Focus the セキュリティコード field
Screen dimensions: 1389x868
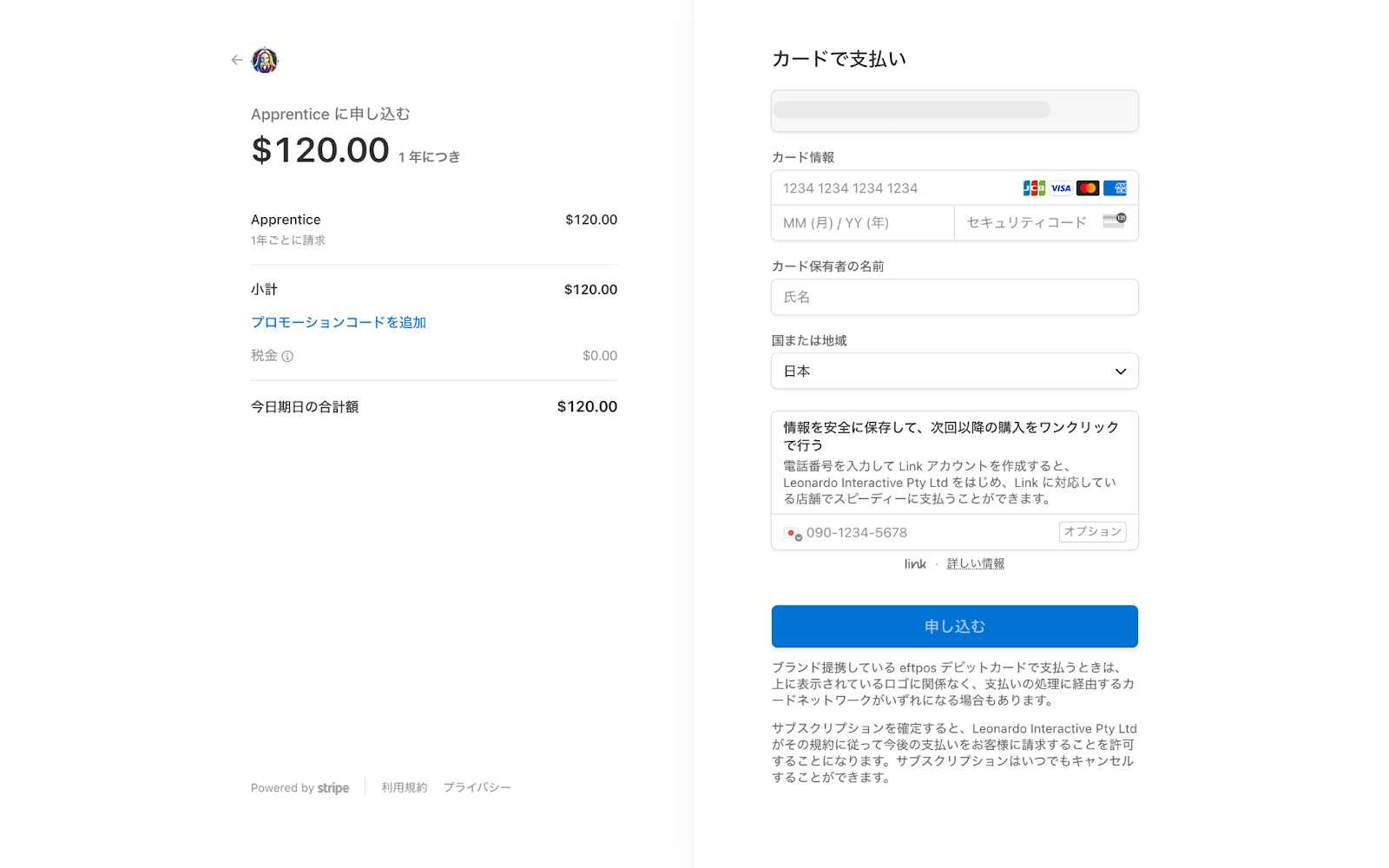pos(1046,223)
